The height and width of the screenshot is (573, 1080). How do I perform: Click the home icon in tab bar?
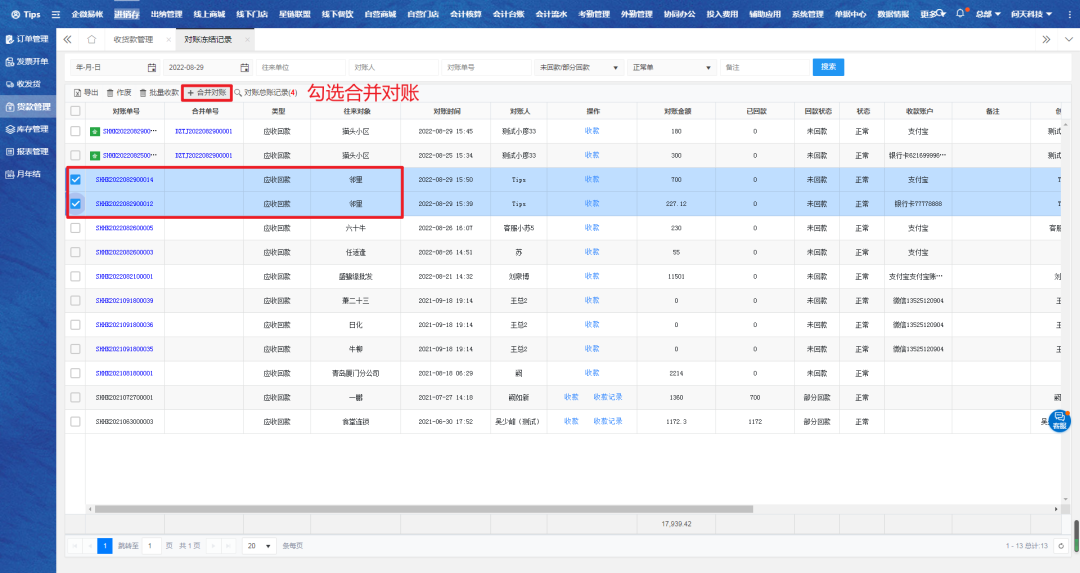[91, 39]
